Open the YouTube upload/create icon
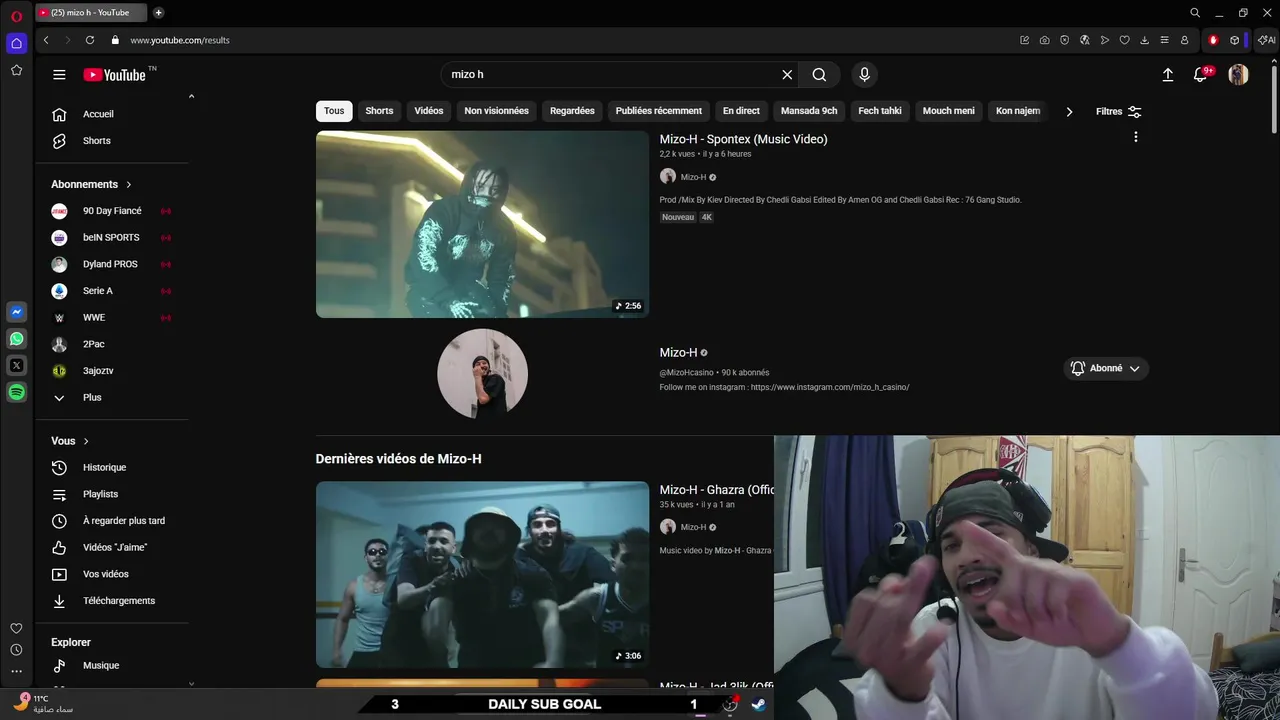 (1167, 75)
